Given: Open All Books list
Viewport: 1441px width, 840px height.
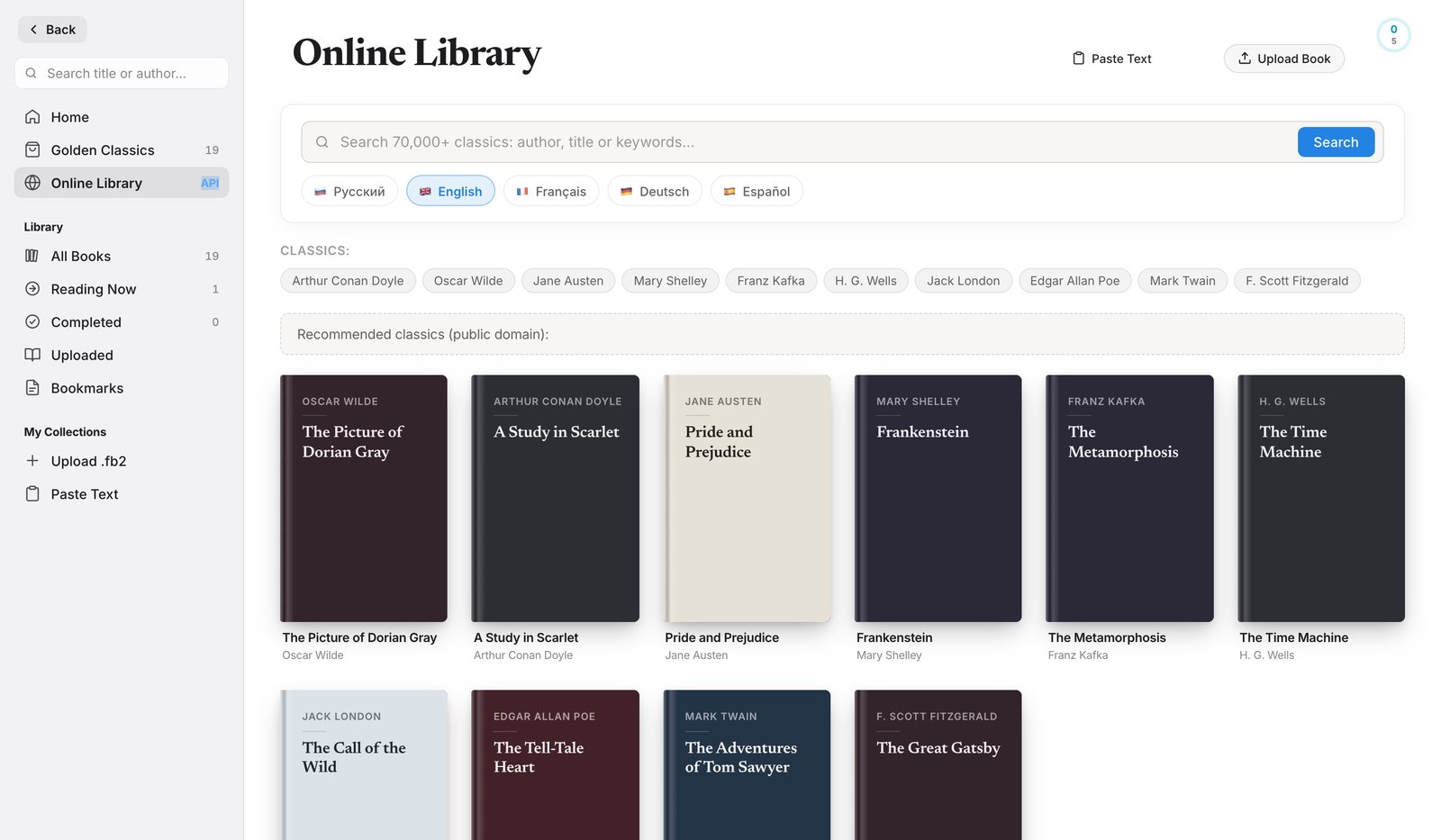Looking at the screenshot, I should pyautogui.click(x=122, y=257).
